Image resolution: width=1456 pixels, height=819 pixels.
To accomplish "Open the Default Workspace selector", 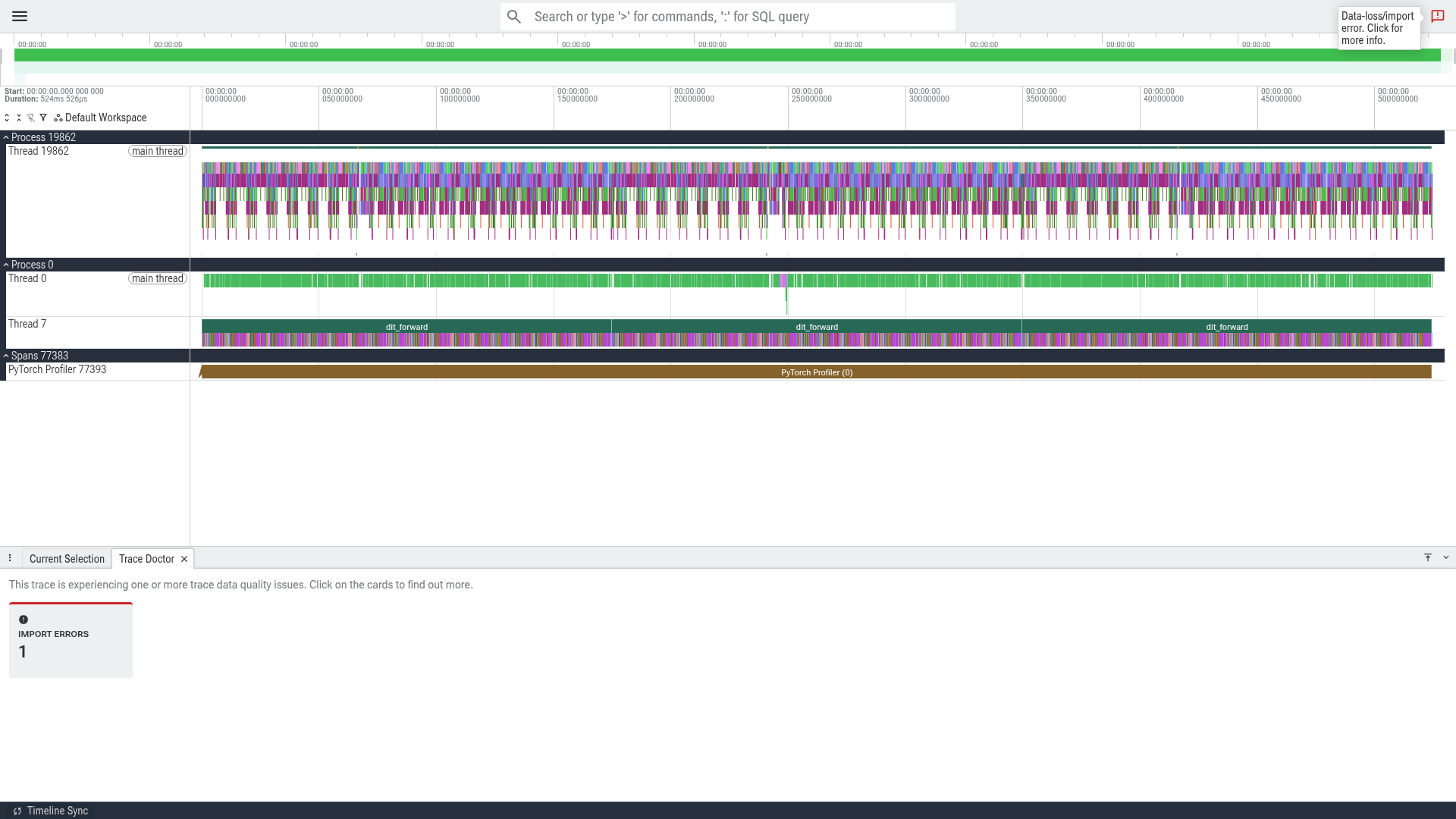I will tap(100, 118).
